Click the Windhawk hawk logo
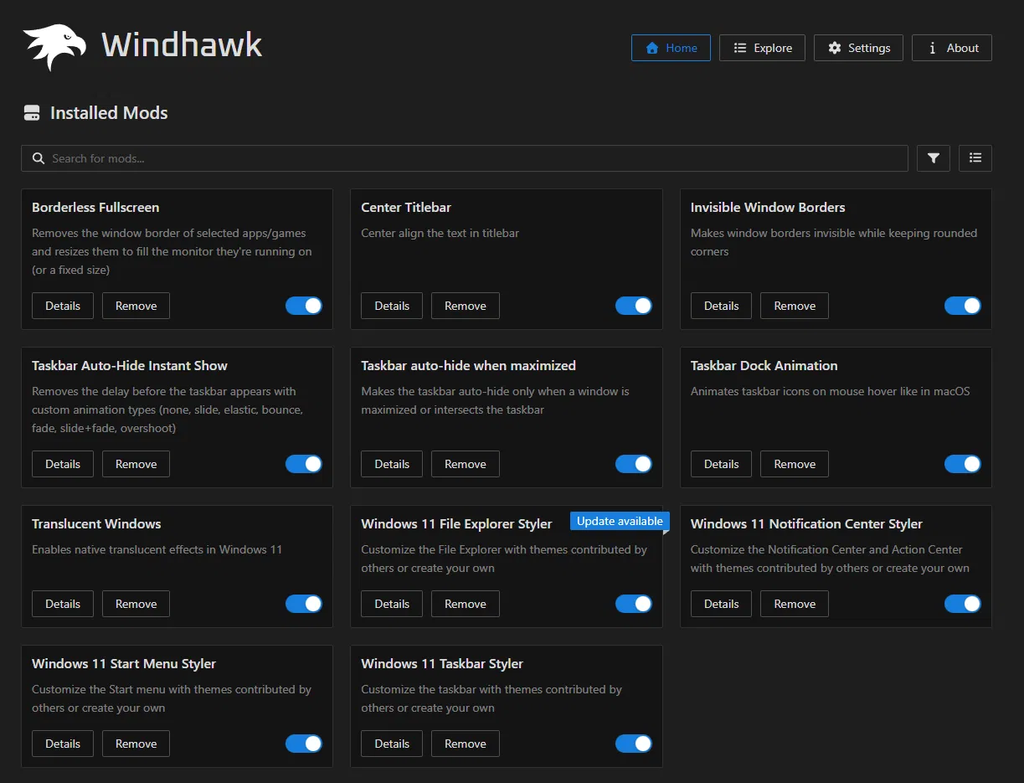Screen dimensions: 1024x783 [x=54, y=47]
